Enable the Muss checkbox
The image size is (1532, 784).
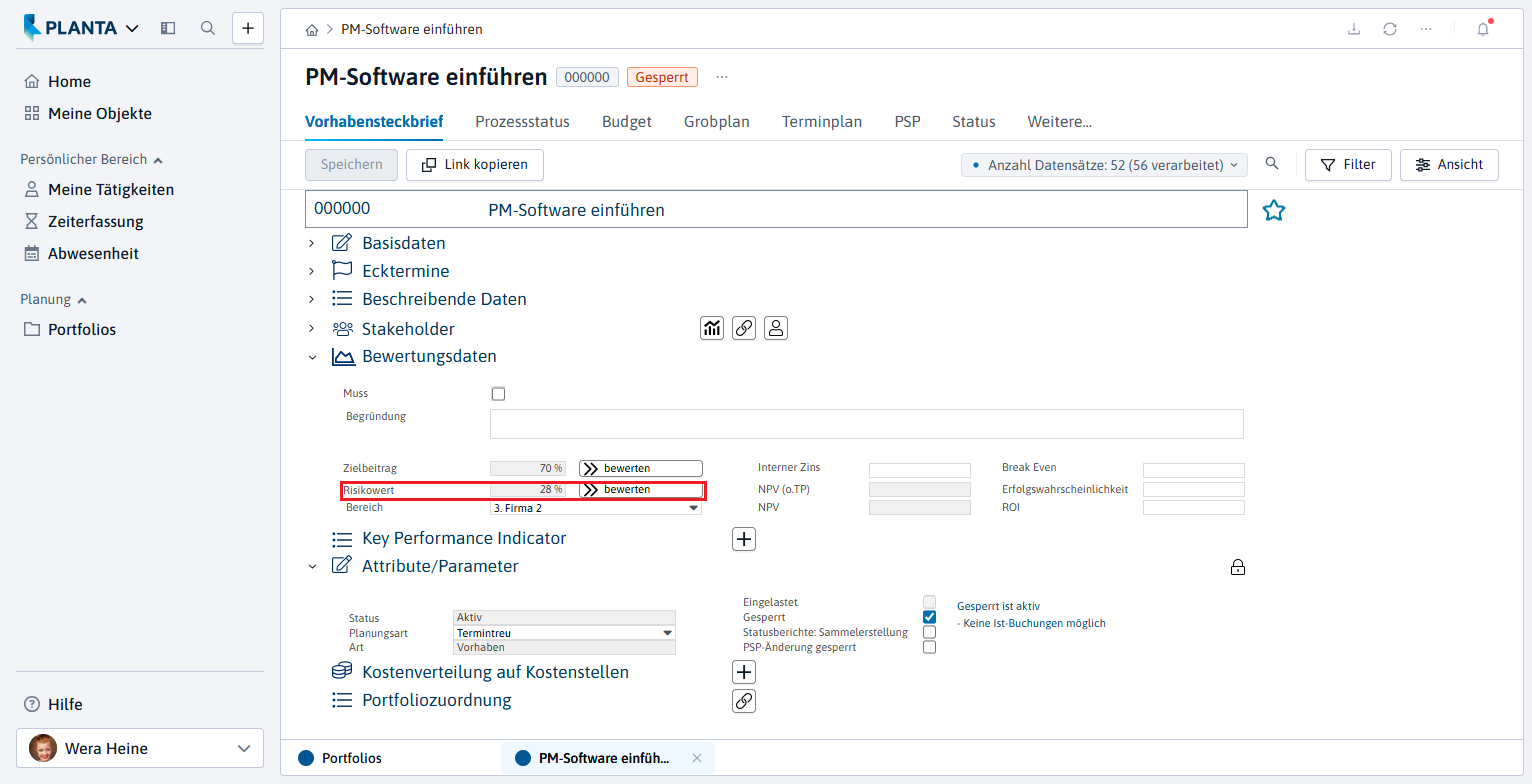498,394
